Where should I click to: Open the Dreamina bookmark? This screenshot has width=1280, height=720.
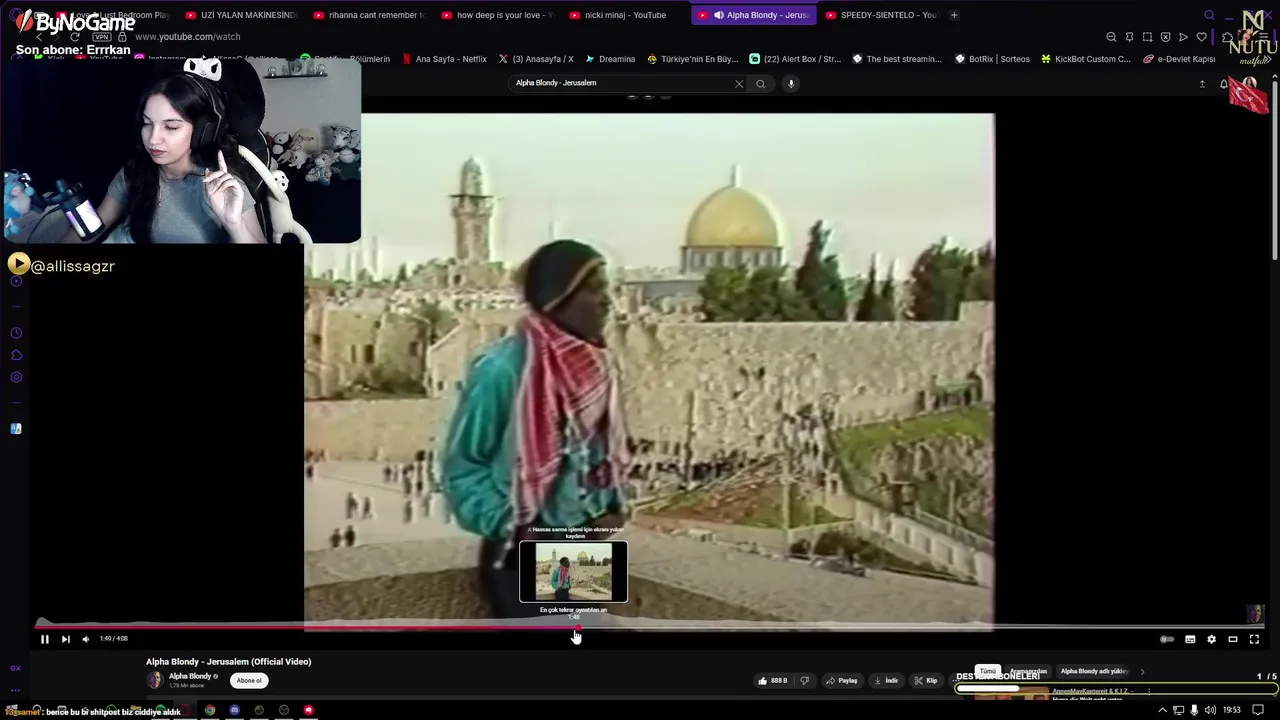point(610,59)
